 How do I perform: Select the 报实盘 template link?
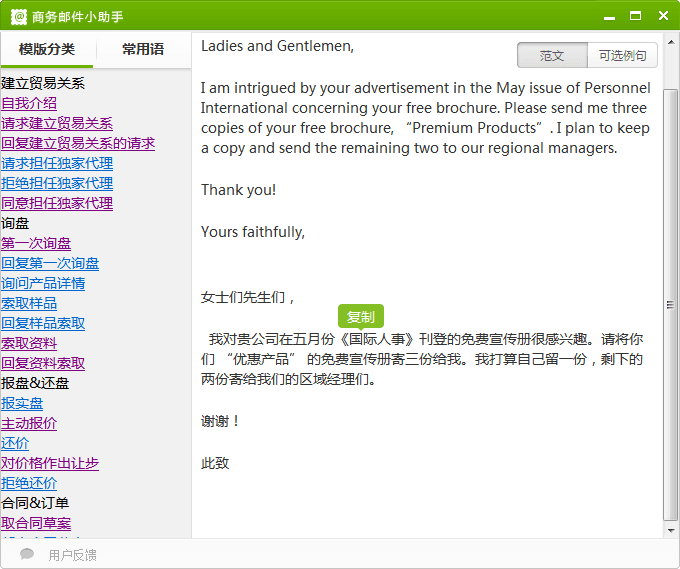[x=22, y=403]
